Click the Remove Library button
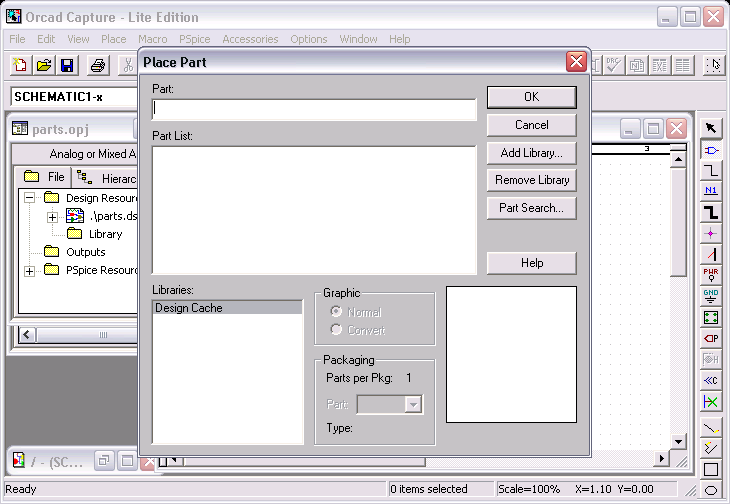This screenshot has height=504, width=730. coord(532,180)
